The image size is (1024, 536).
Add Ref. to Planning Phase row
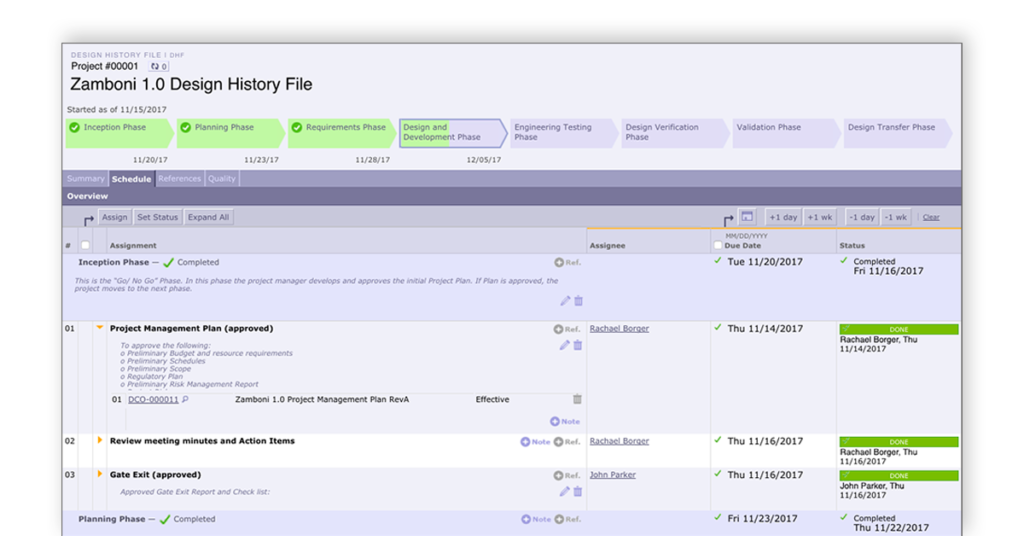click(567, 520)
